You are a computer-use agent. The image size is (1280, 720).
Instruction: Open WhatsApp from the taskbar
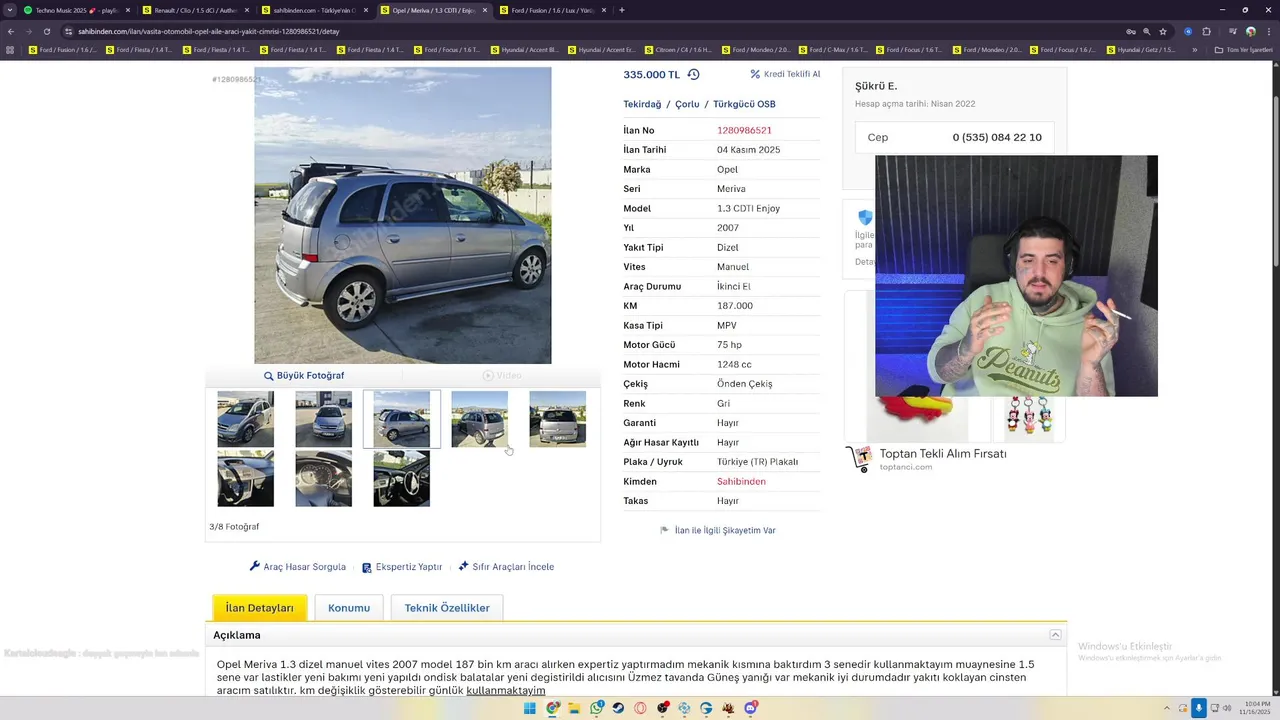[597, 708]
